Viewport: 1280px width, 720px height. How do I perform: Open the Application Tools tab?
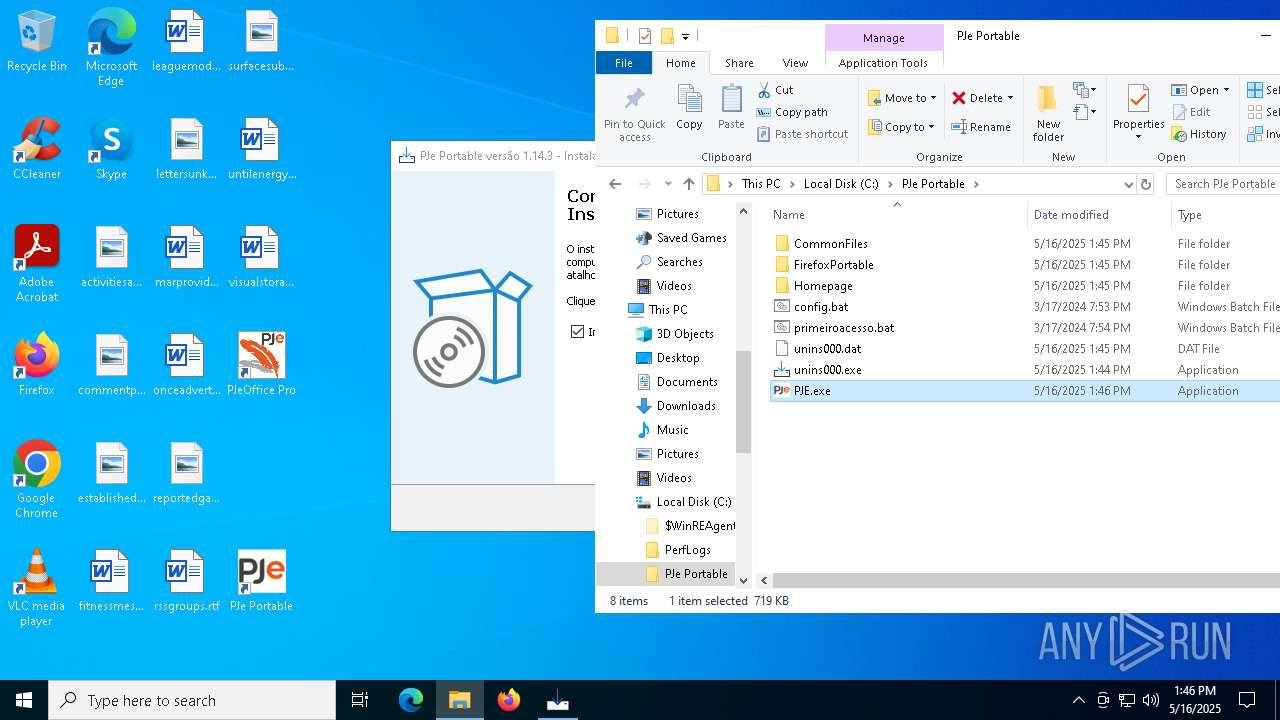(883, 63)
